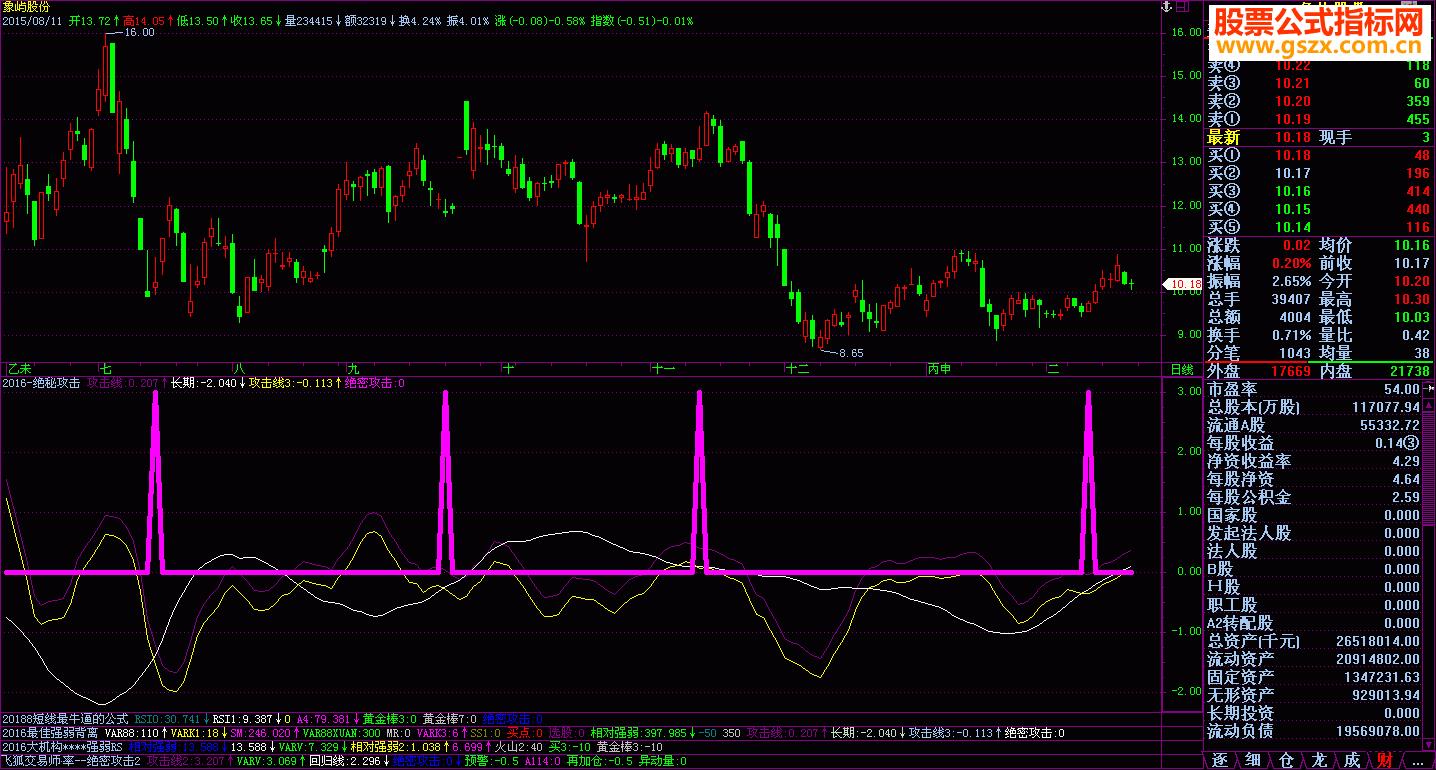Click the 象屿股份 stock name title
The width and height of the screenshot is (1436, 770).
26,7
